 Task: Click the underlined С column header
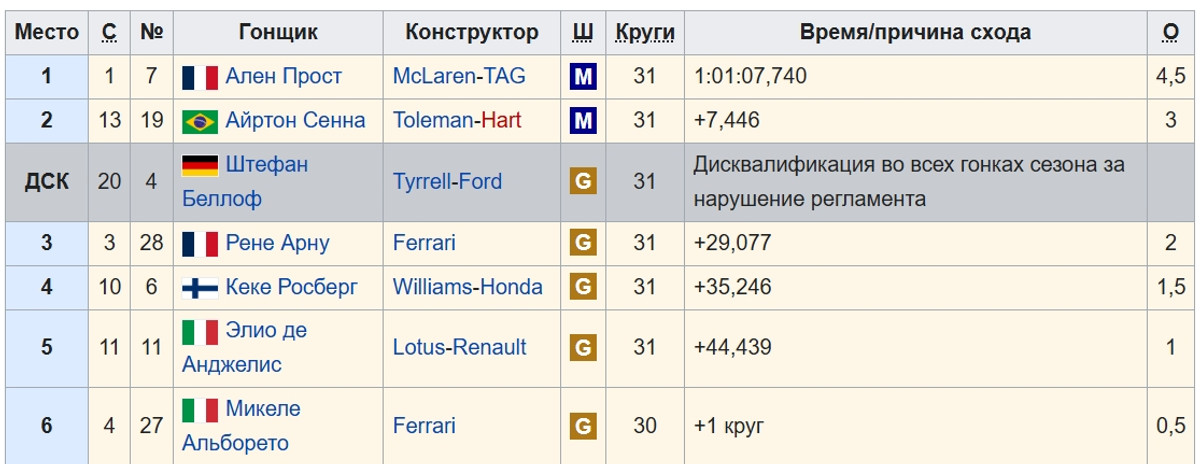[x=109, y=32]
